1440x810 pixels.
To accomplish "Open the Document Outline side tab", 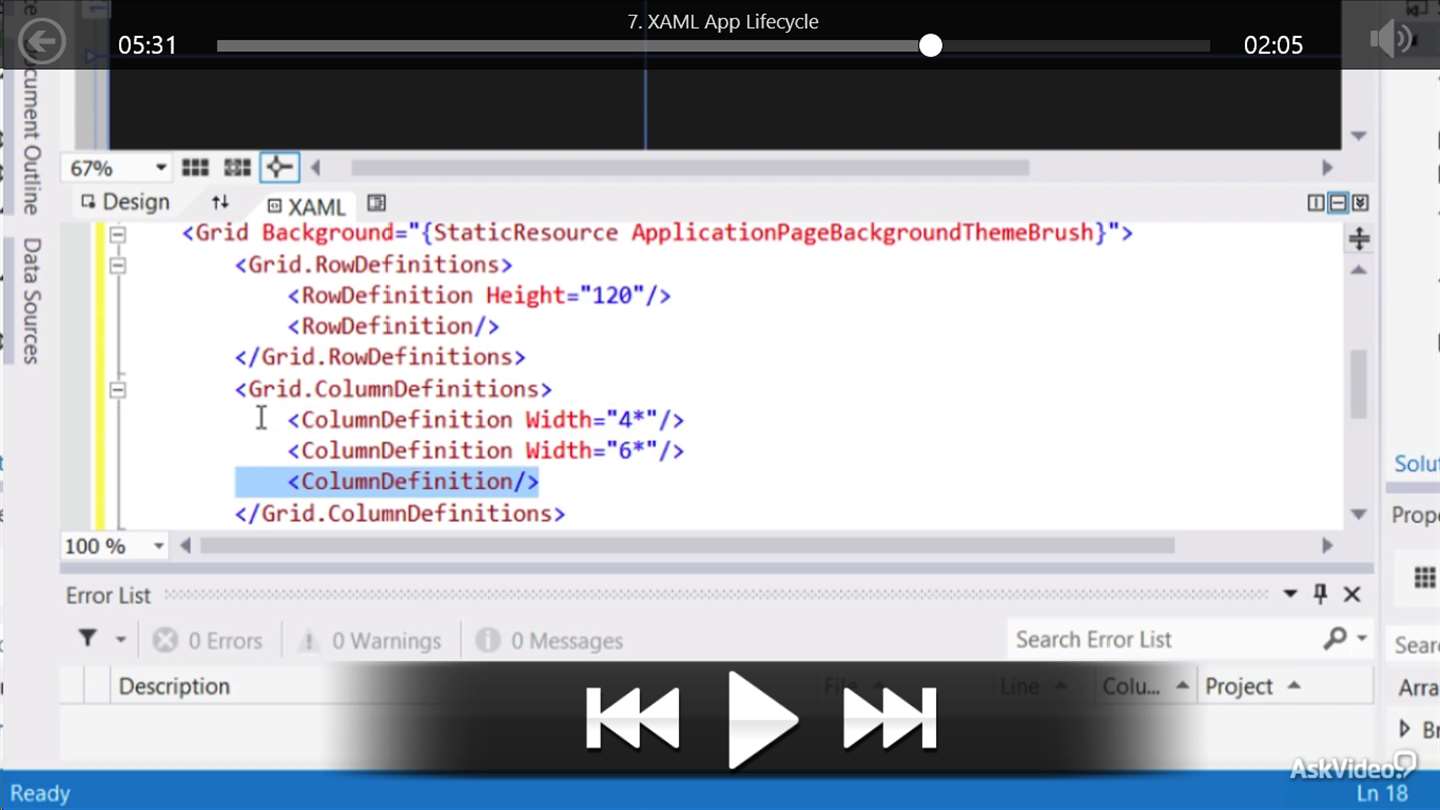I will pos(31,142).
